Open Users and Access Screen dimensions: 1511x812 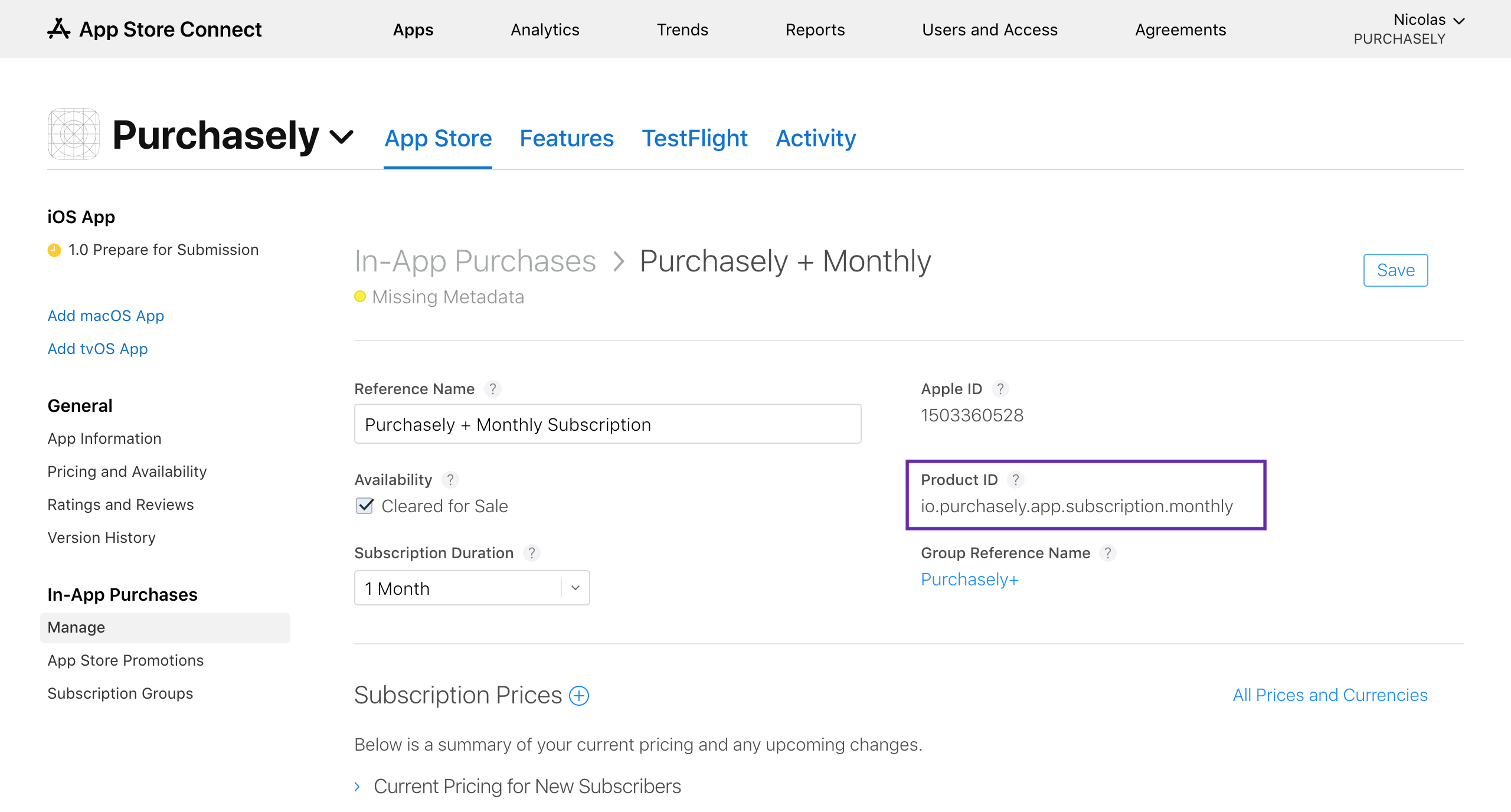[990, 30]
